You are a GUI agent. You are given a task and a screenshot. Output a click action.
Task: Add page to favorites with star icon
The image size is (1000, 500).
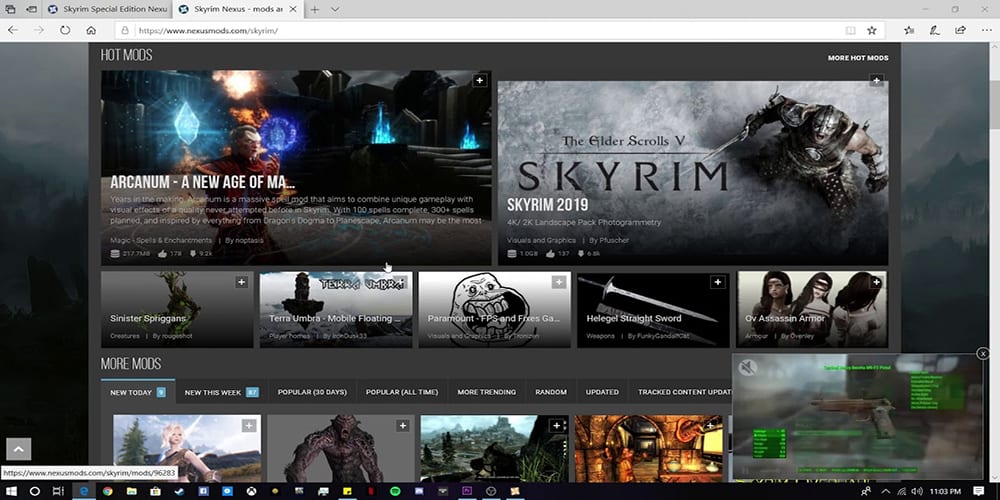[x=871, y=30]
